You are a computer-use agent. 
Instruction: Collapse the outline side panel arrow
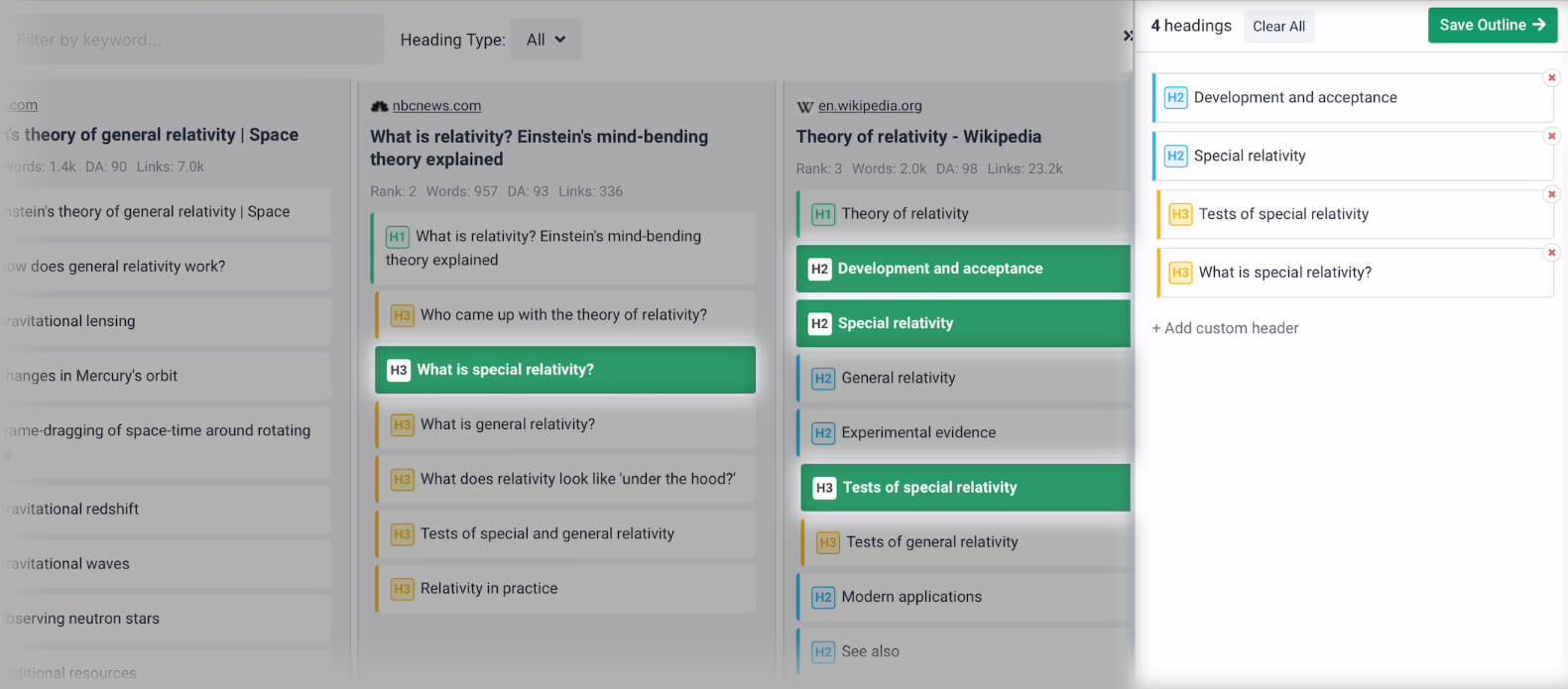[x=1128, y=36]
